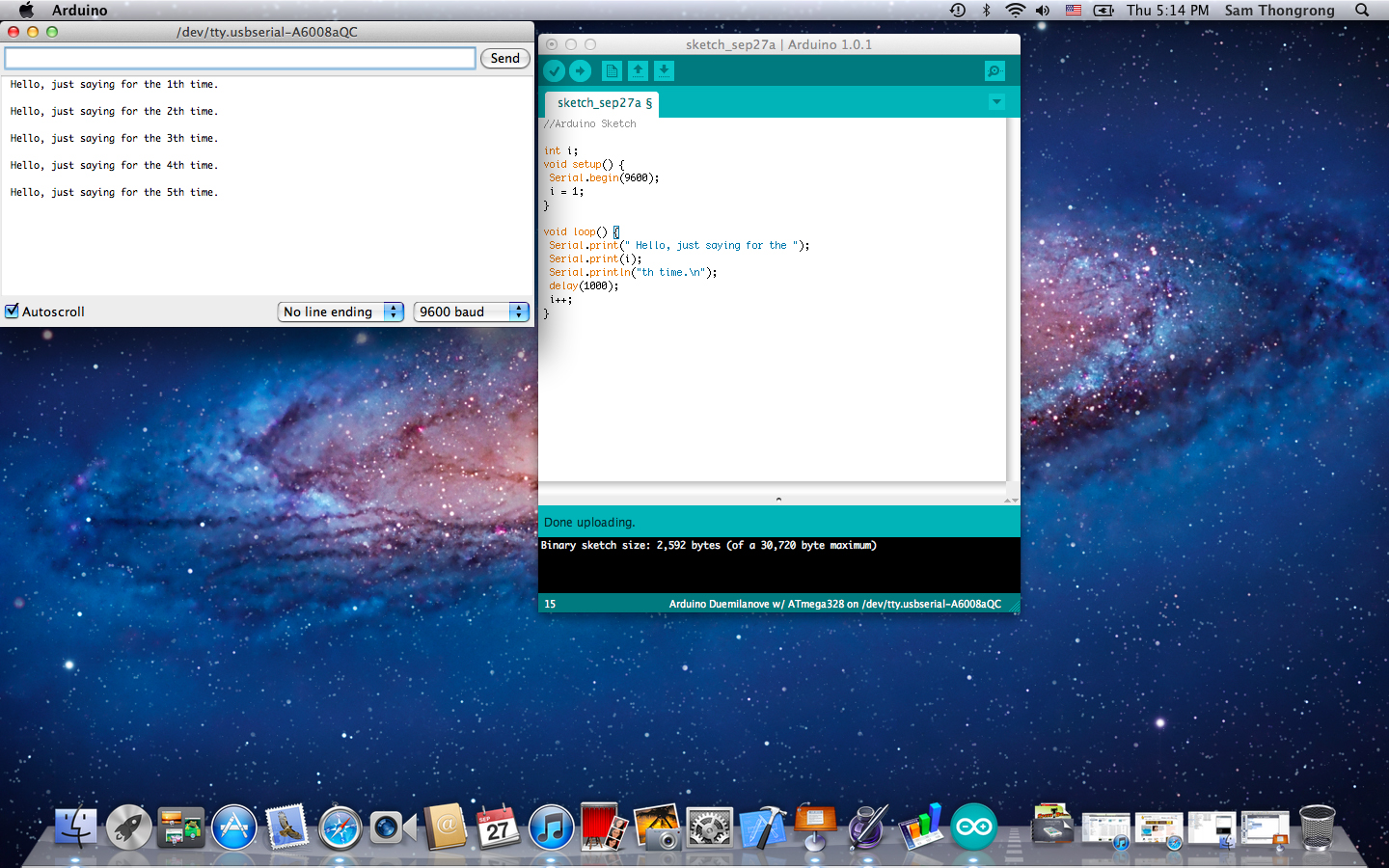Click the Bluetooth menu bar icon
1389x868 pixels.
[986, 11]
